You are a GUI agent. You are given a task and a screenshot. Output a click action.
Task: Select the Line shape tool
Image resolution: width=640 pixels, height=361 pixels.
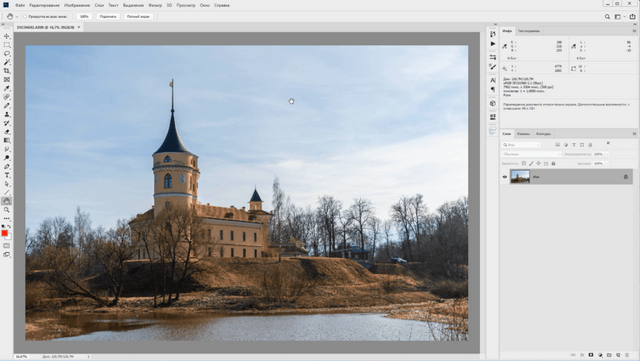[x=7, y=192]
